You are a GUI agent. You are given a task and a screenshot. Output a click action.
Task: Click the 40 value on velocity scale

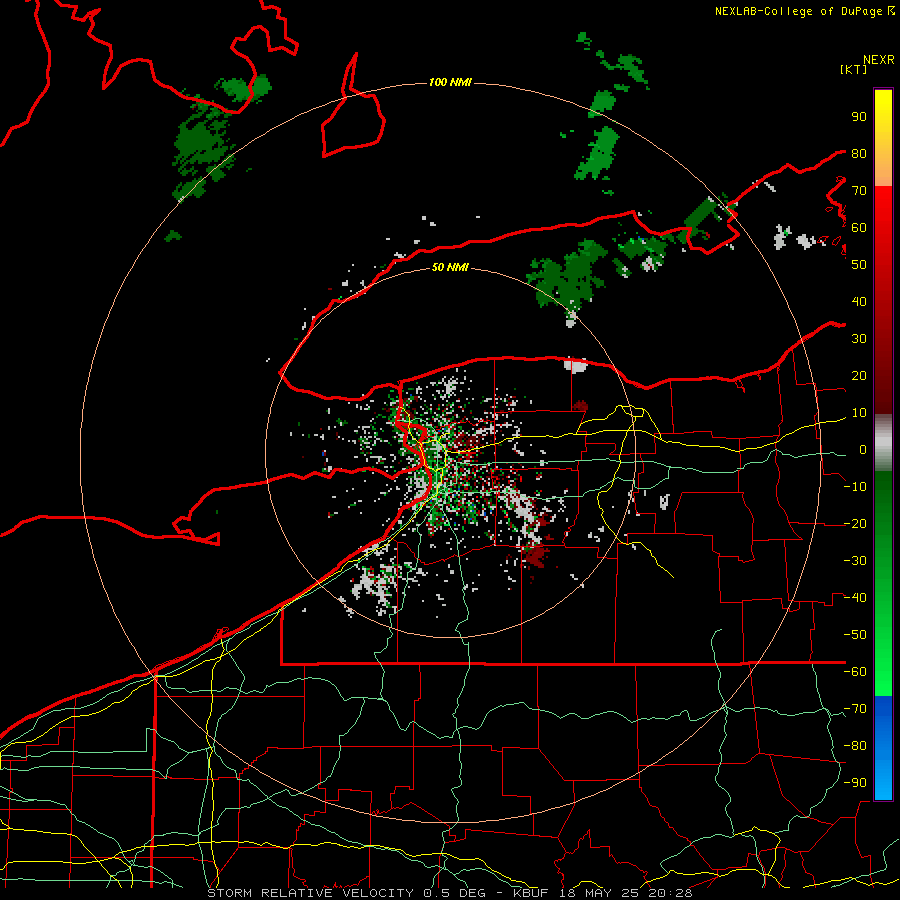859,302
